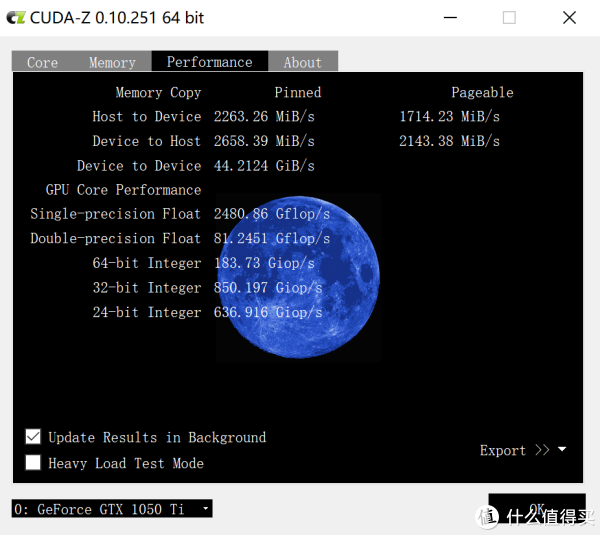Enable Heavy Load Test Mode checkbox
The image size is (600, 535).
33,462
